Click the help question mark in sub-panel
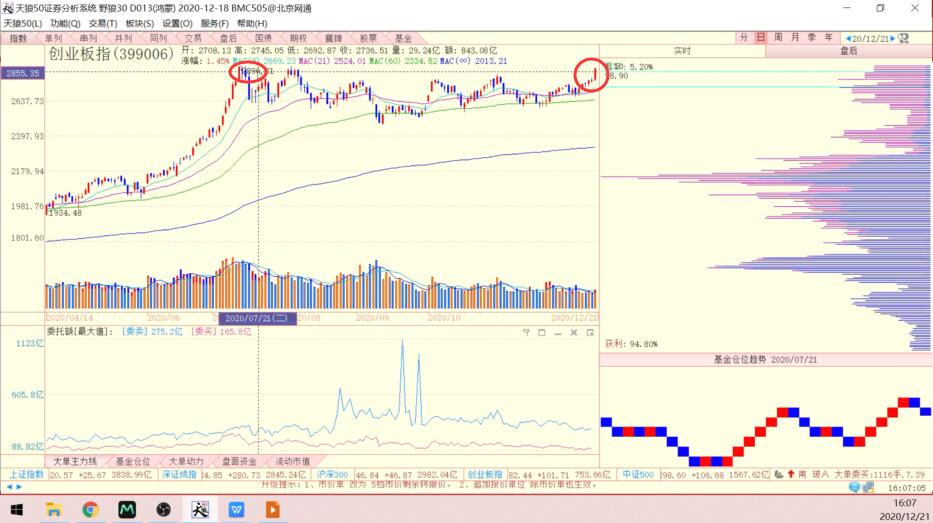This screenshot has height=523, width=933. pos(526,333)
